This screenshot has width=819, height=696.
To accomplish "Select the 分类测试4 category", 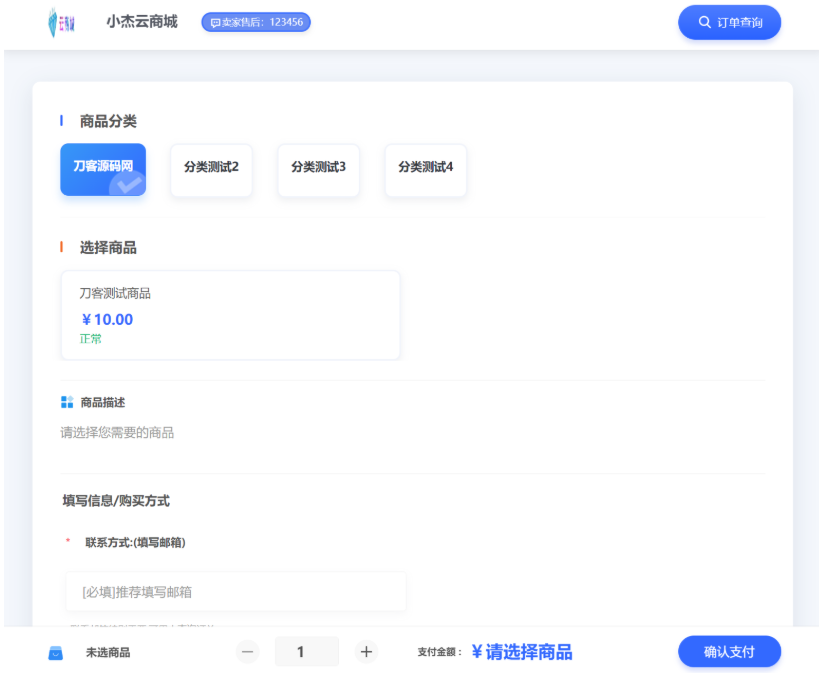I will click(x=425, y=170).
